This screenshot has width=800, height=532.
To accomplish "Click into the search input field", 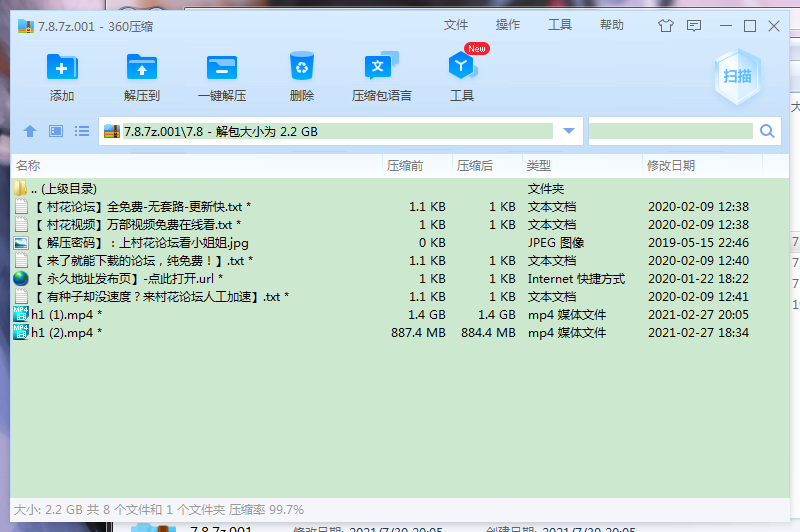I will [671, 131].
